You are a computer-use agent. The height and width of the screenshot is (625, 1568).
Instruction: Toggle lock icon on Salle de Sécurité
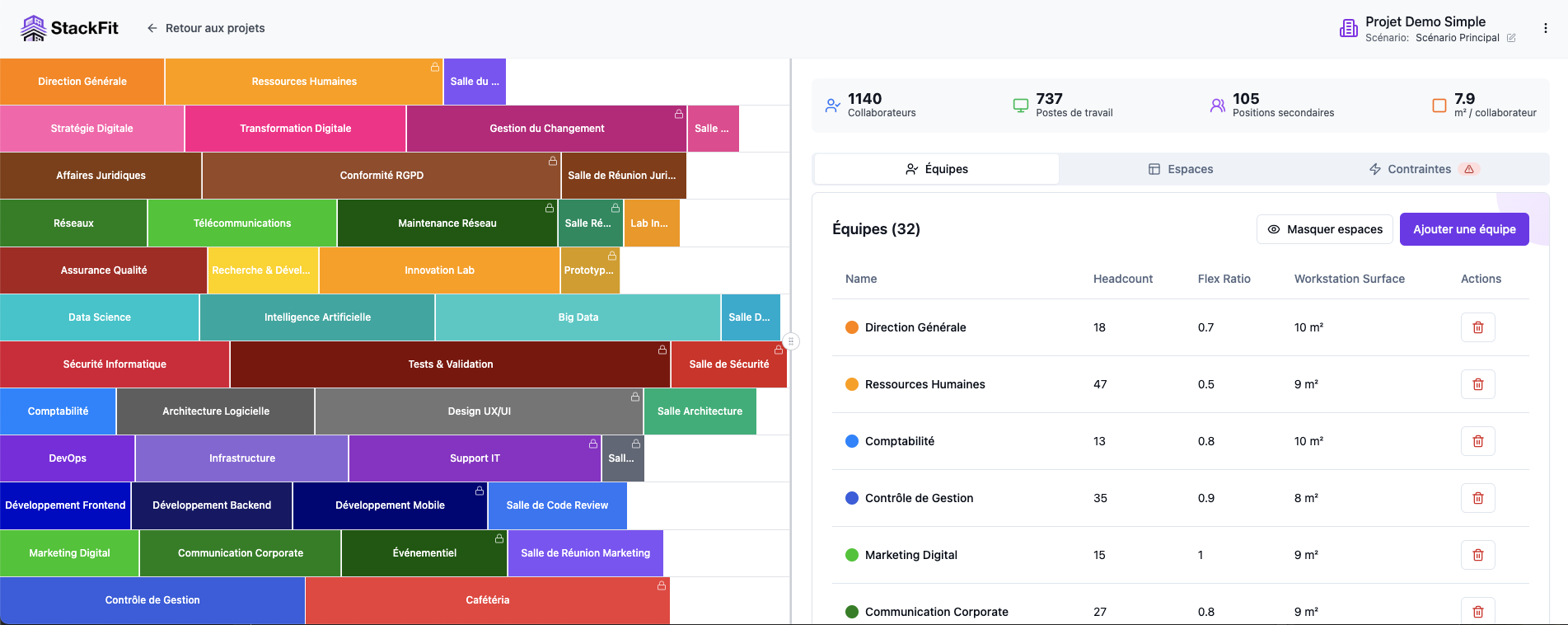tap(778, 350)
